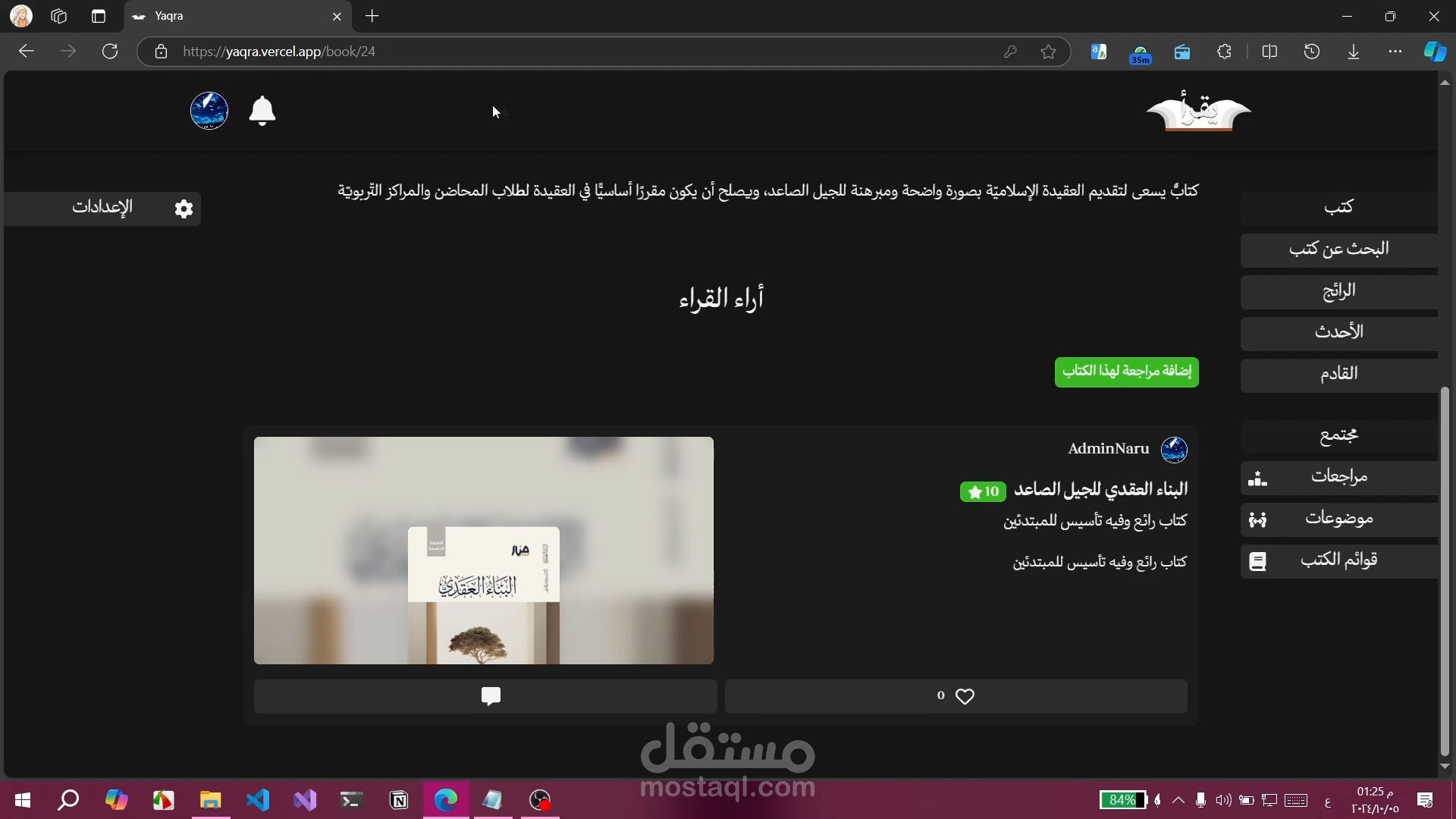
Task: Select الأحدث newest sidebar item
Action: pos(1338,332)
